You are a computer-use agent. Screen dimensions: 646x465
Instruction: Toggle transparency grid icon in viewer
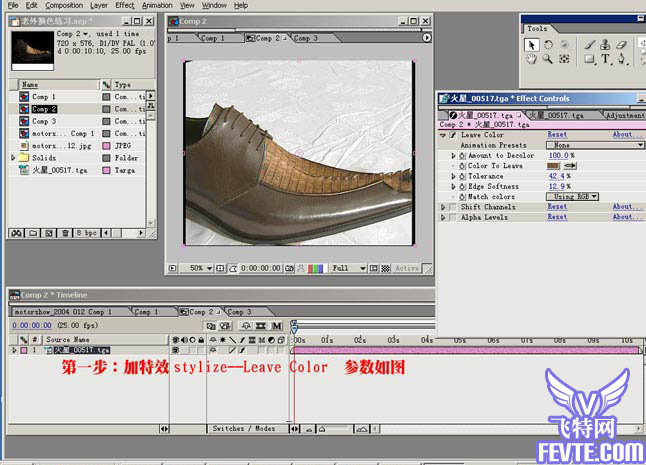coord(385,269)
